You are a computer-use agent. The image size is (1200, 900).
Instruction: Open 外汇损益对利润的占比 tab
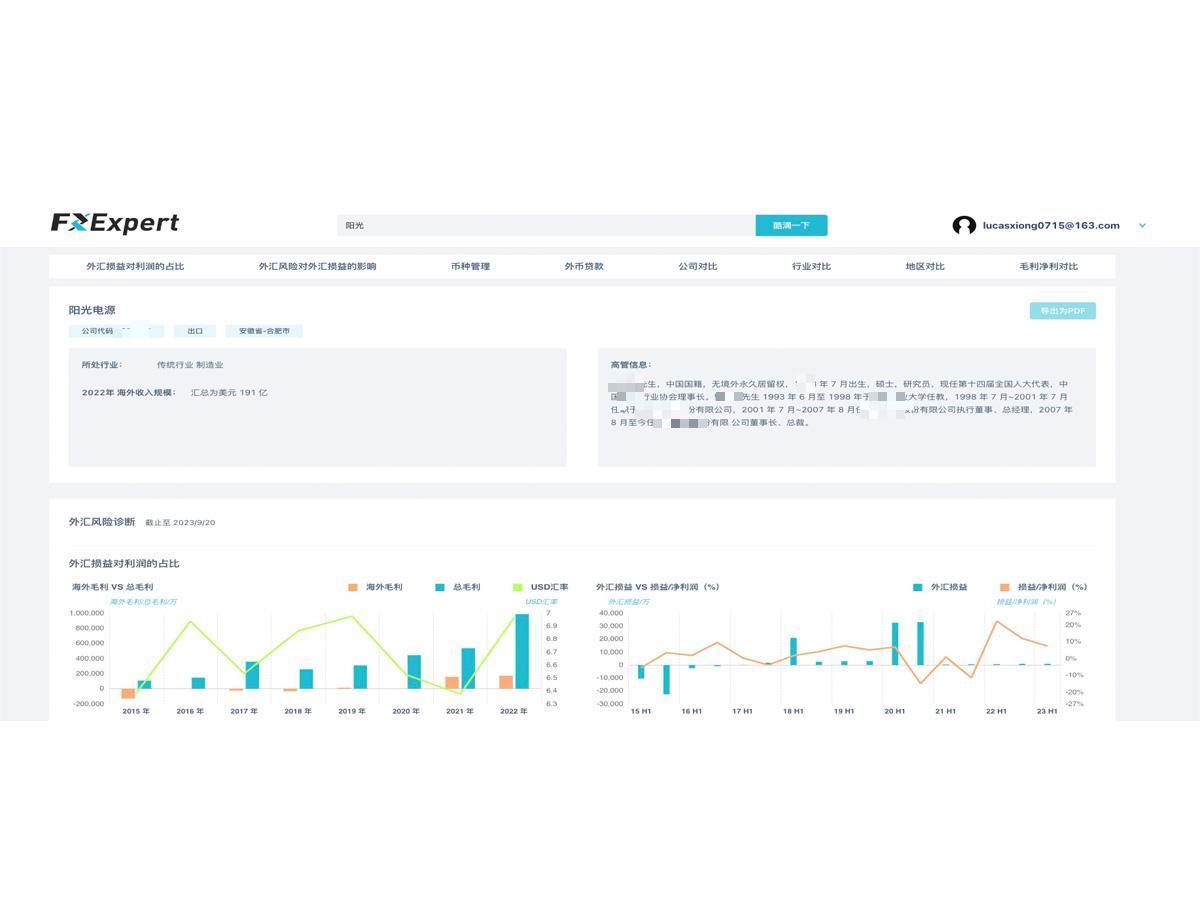[x=135, y=267]
